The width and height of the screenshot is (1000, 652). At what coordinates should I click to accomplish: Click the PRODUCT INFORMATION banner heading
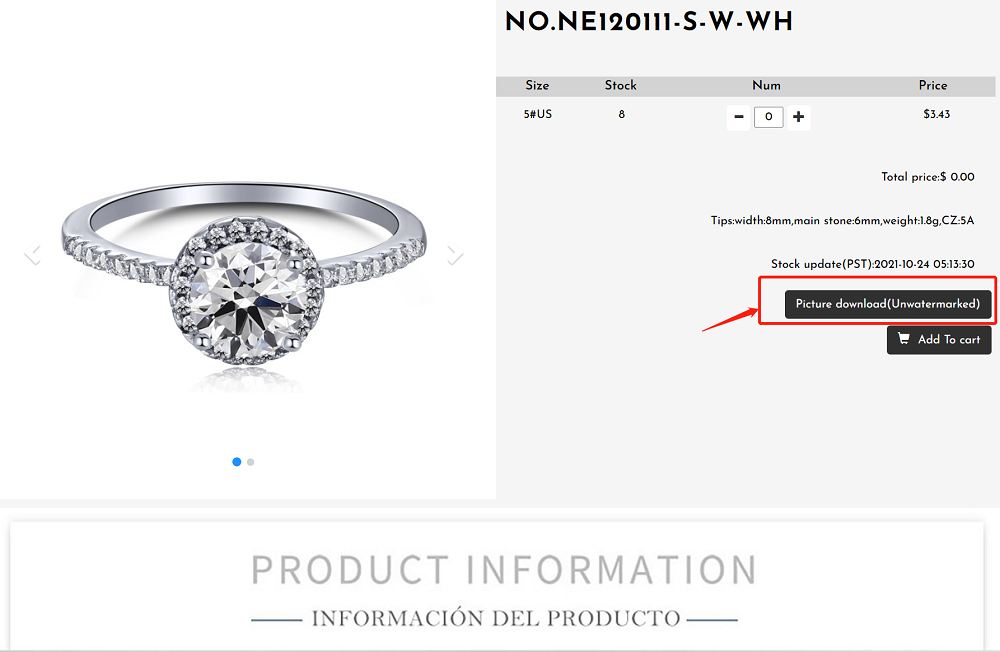tap(504, 570)
